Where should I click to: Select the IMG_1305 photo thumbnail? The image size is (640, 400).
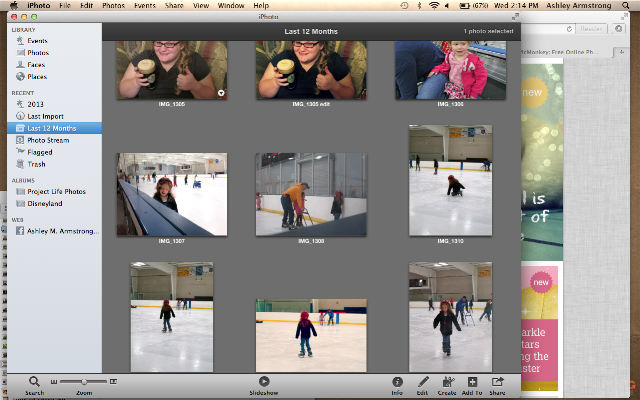(172, 70)
